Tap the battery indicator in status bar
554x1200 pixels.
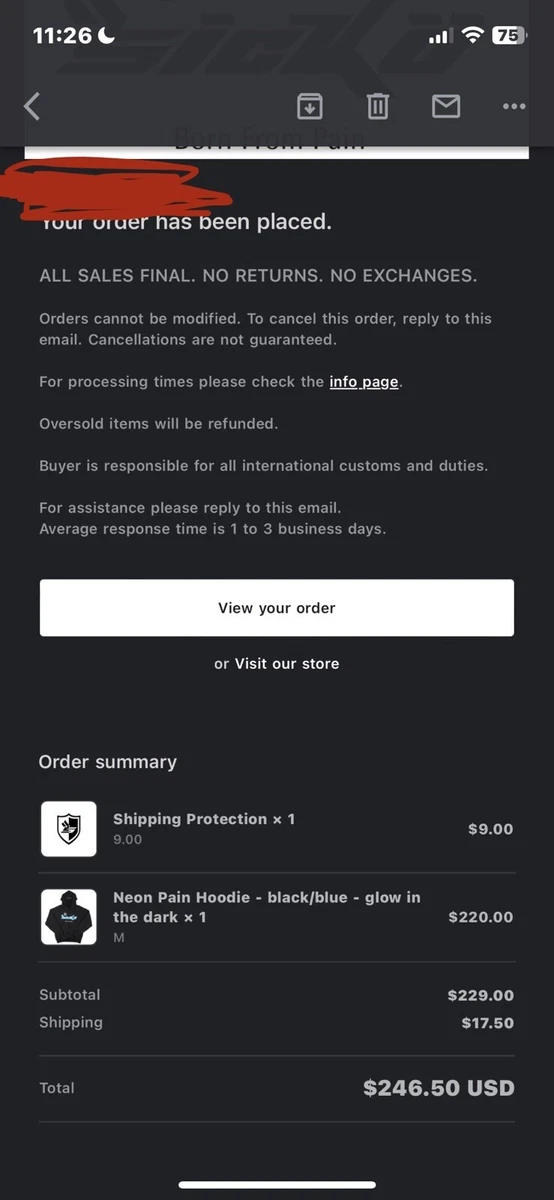click(x=509, y=35)
